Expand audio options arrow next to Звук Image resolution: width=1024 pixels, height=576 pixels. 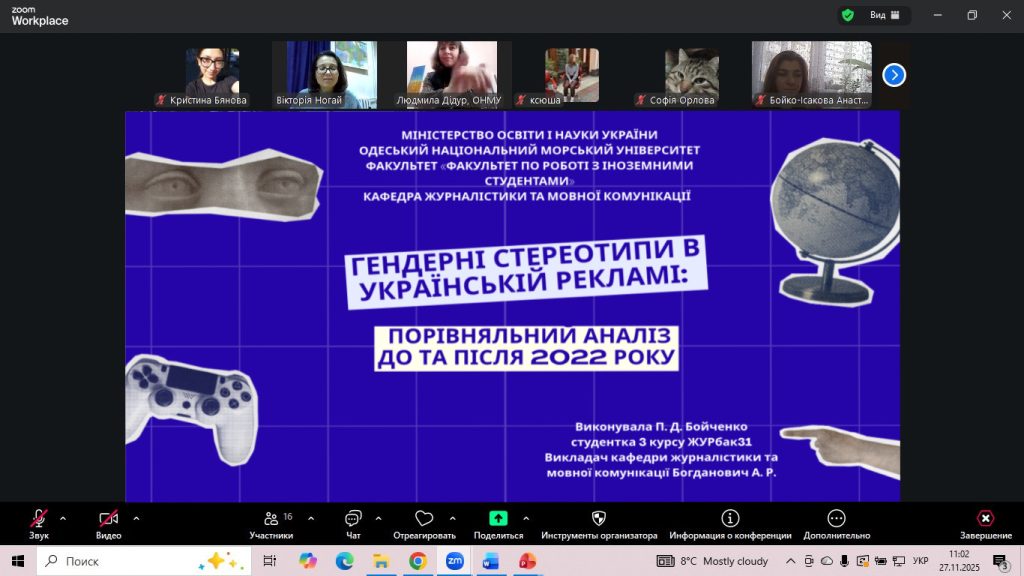click(63, 518)
